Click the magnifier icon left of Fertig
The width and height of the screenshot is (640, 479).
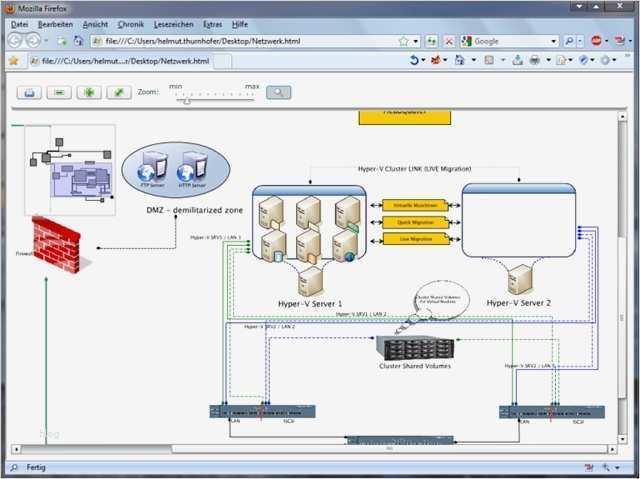click(x=14, y=468)
